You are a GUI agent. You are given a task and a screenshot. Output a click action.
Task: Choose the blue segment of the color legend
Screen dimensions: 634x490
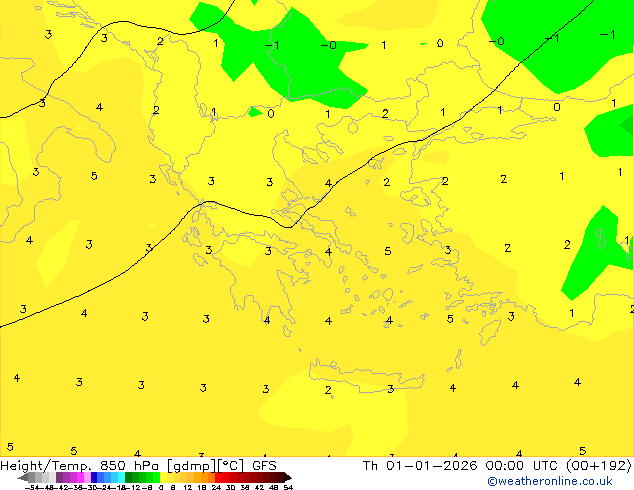coord(98,477)
